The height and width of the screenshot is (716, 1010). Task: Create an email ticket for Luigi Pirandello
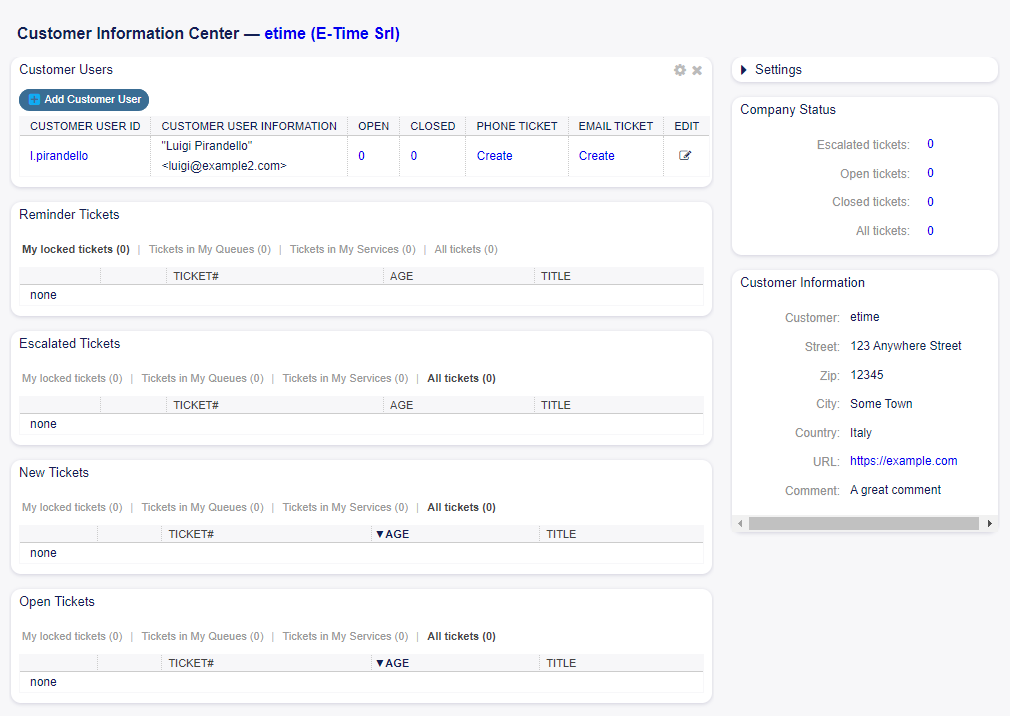pyautogui.click(x=596, y=155)
